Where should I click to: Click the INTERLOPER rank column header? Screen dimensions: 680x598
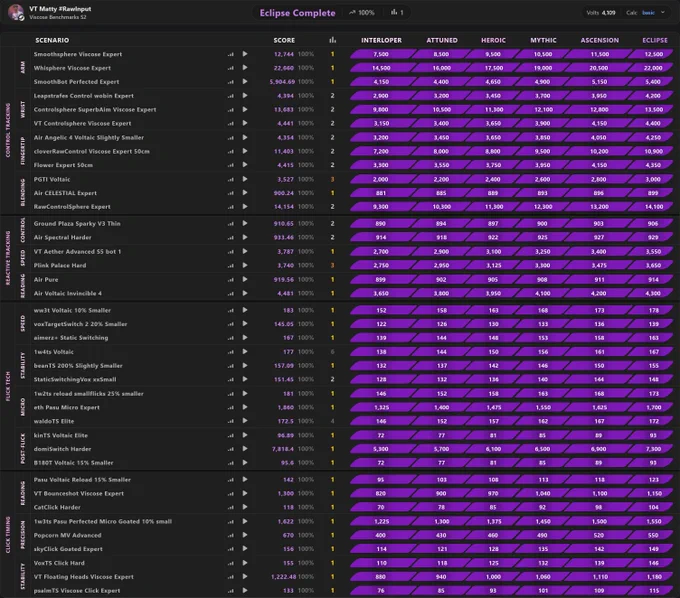pyautogui.click(x=381, y=40)
